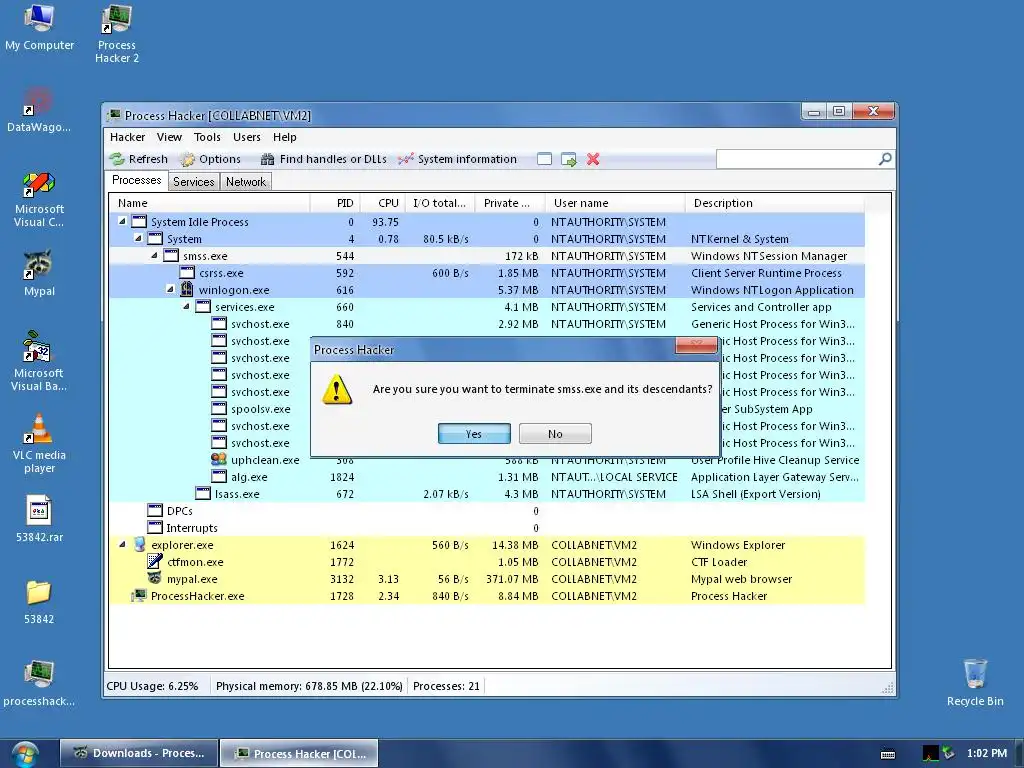
Task: Open Microsoft Visual Ba... desktop shortcut
Action: coord(39,360)
